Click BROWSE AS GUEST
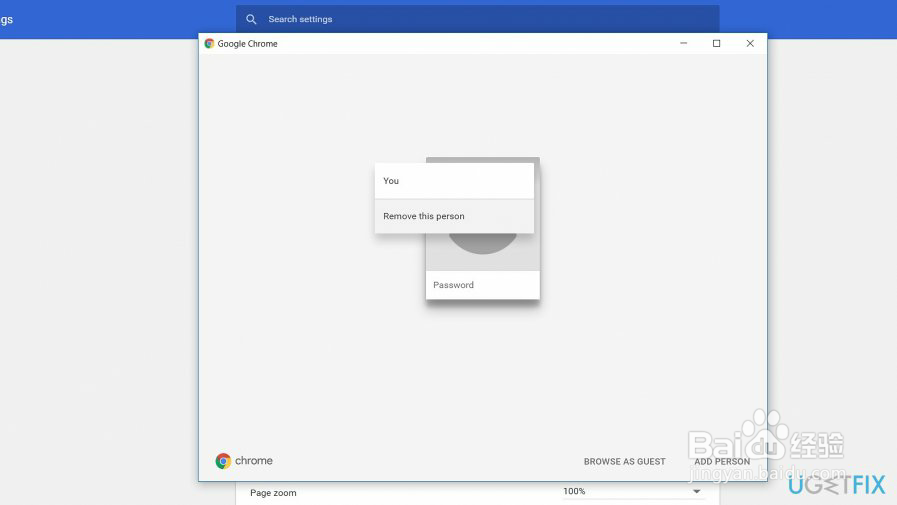 click(x=625, y=462)
